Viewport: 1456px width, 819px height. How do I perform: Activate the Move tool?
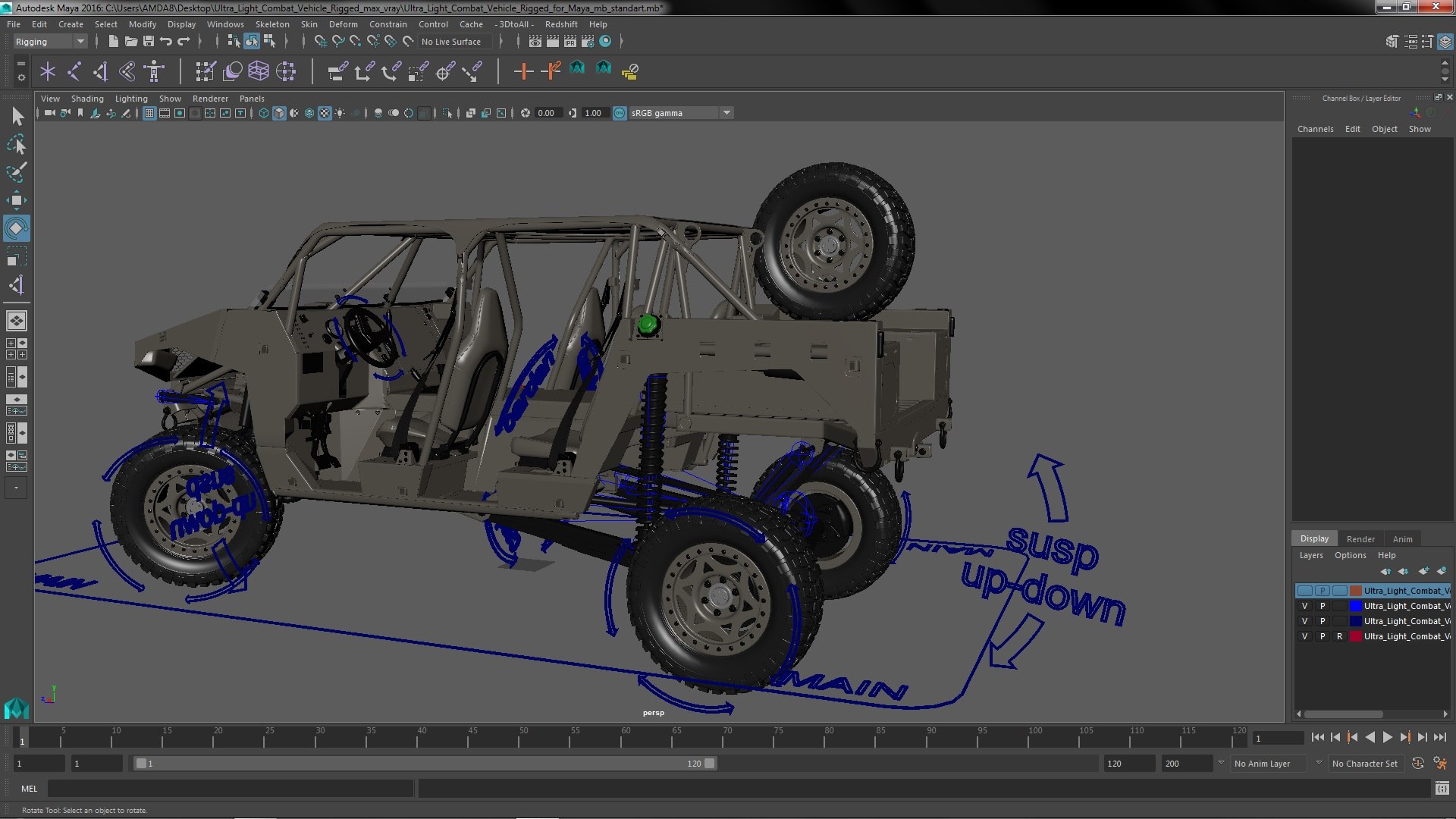point(16,200)
